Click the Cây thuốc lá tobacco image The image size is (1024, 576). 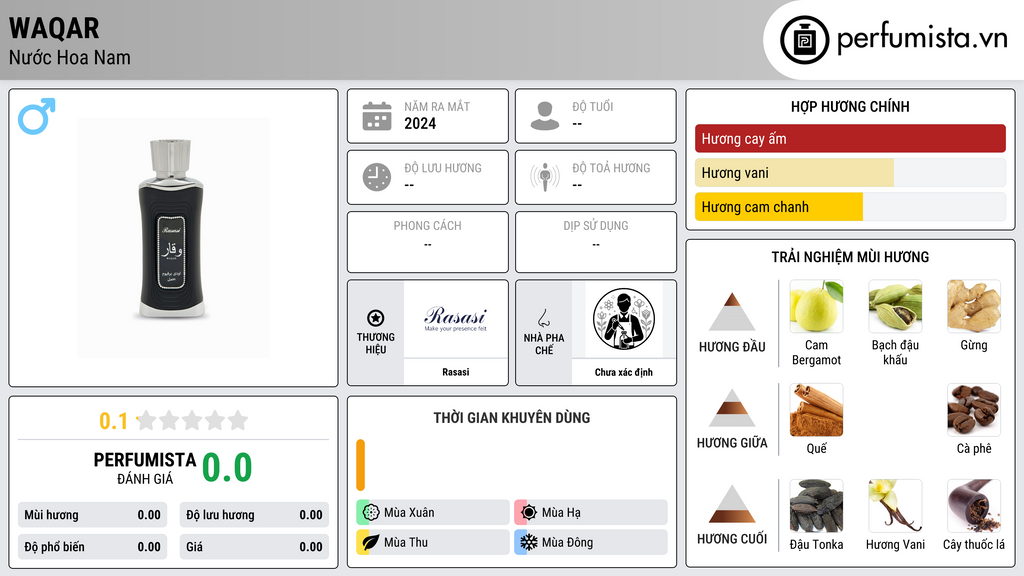pos(974,505)
